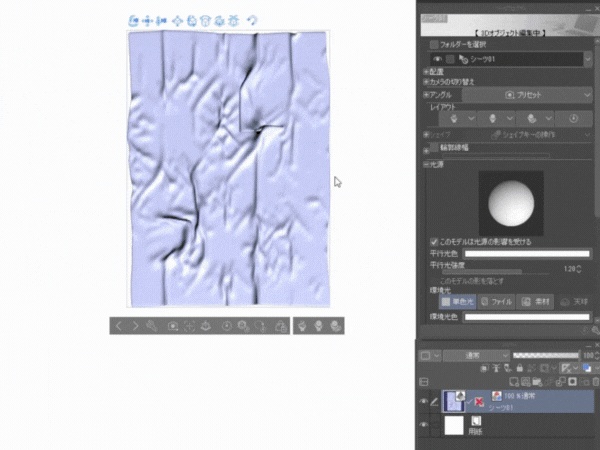Click the reset dial button in the レイアウト row
This screenshot has height=450, width=600.
tap(573, 118)
